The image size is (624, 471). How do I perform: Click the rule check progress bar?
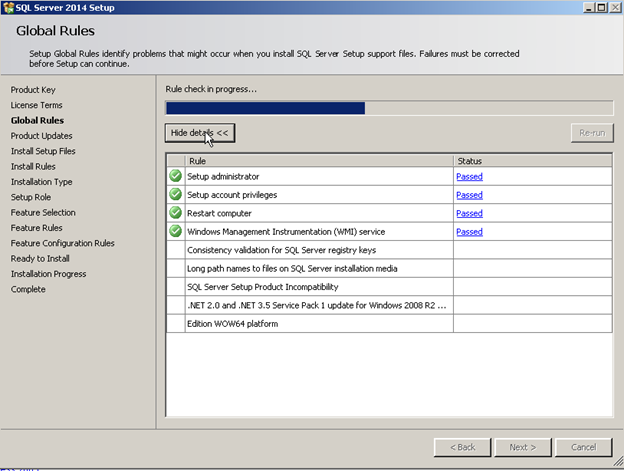(389, 108)
